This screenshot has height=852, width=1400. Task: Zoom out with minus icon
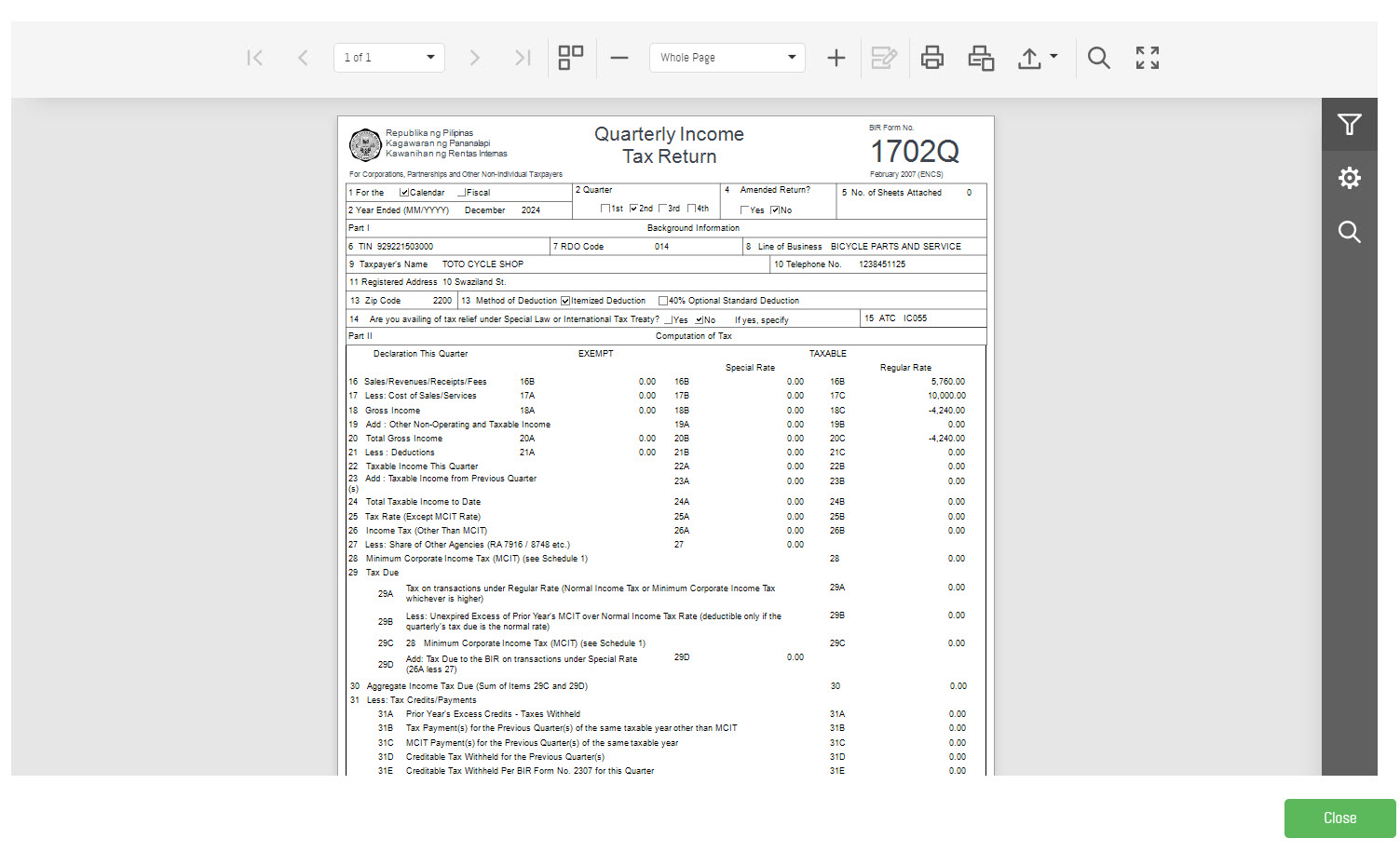pyautogui.click(x=619, y=58)
